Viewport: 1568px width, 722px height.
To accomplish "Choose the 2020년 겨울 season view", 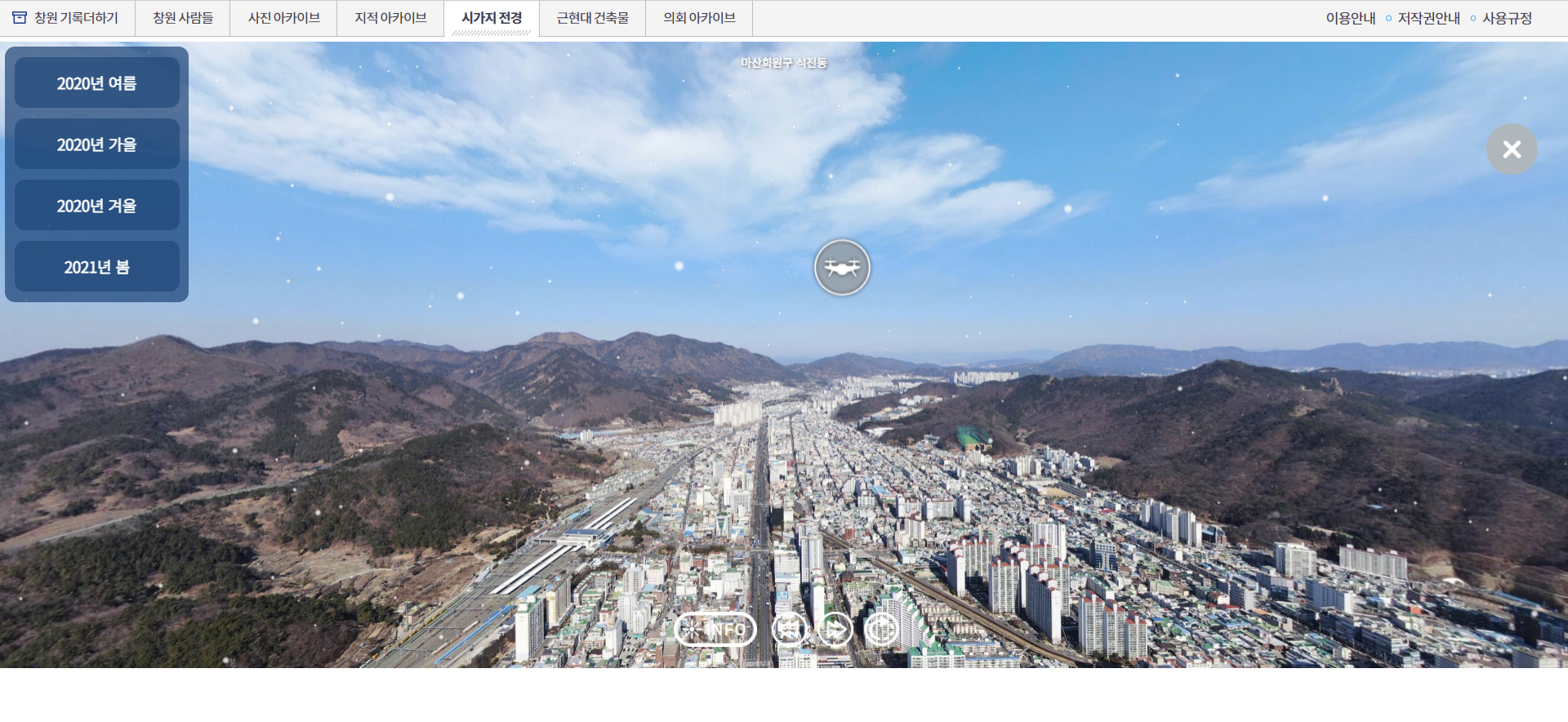I will point(96,206).
